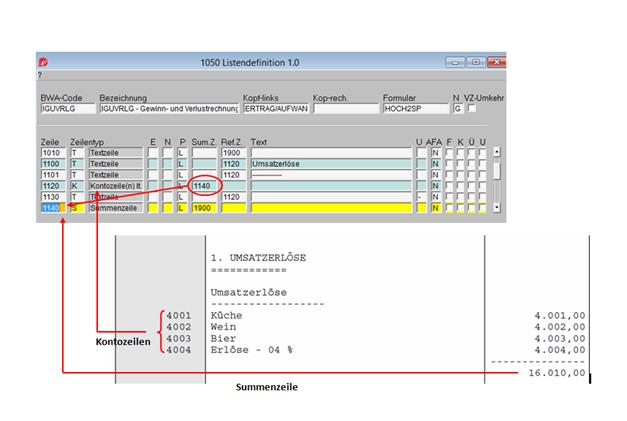This screenshot has width=627, height=421.
Task: Click Summenzeile type description in row 1140
Action: point(116,208)
